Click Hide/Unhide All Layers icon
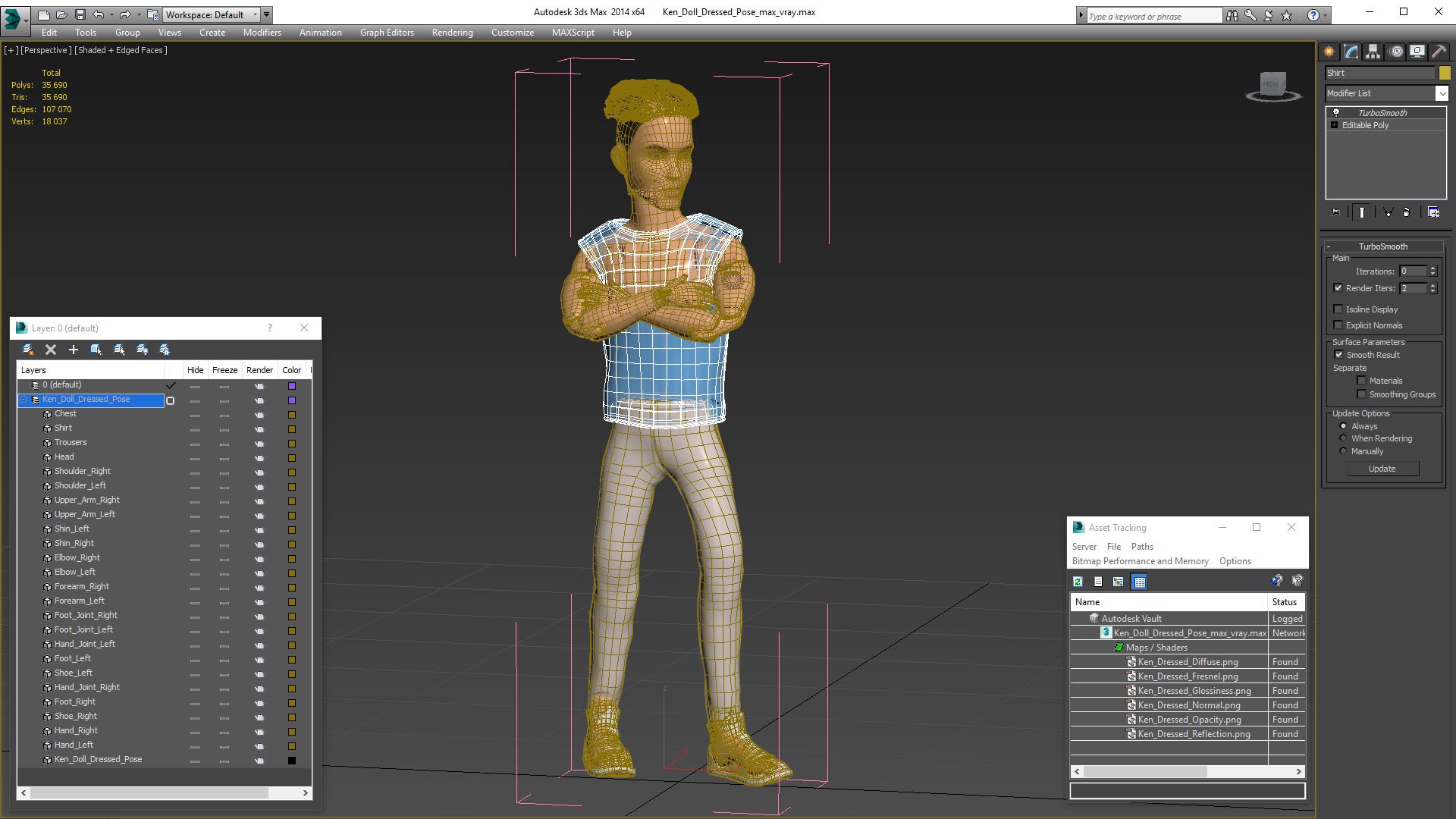The image size is (1456, 819). click(142, 350)
